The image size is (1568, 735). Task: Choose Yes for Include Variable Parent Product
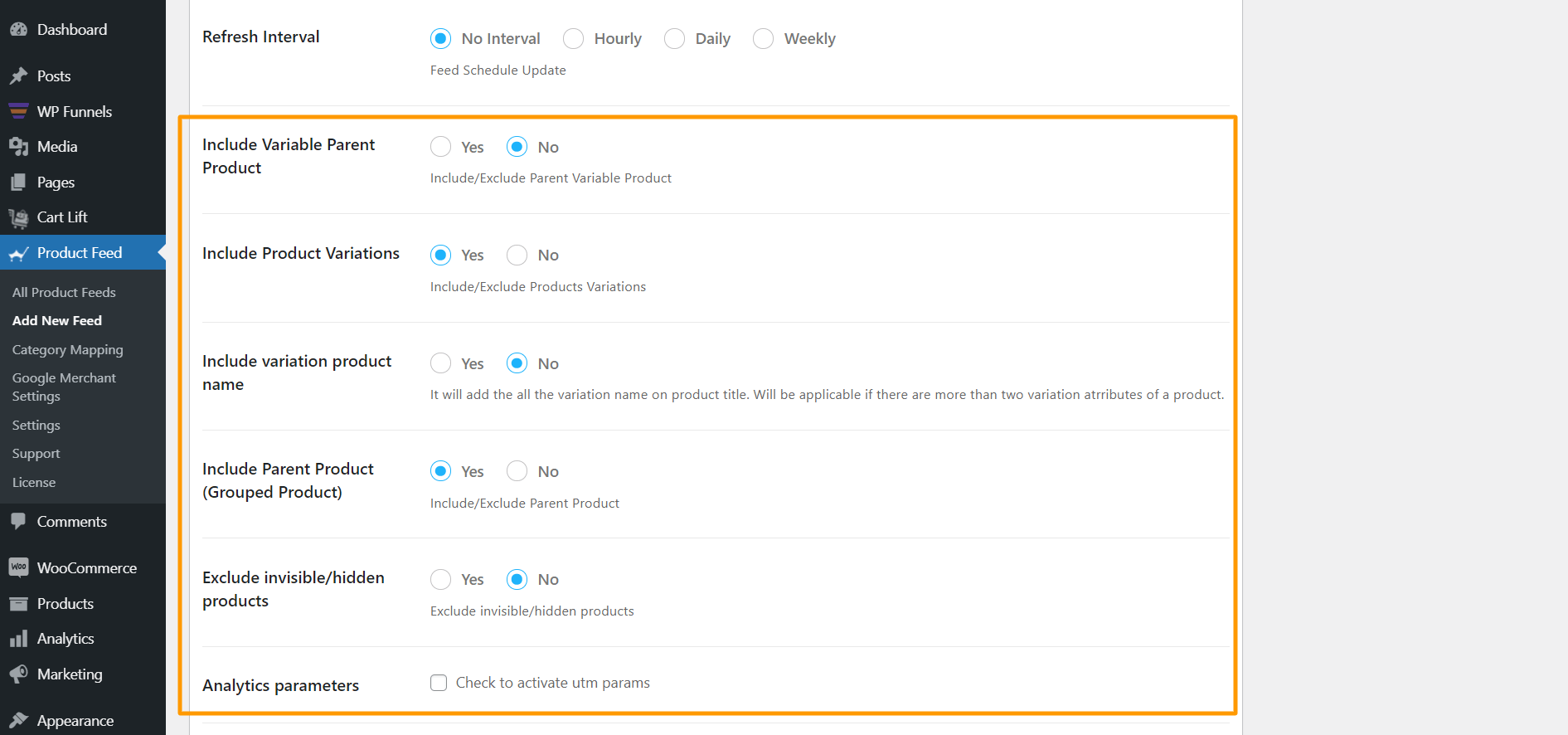[x=440, y=147]
